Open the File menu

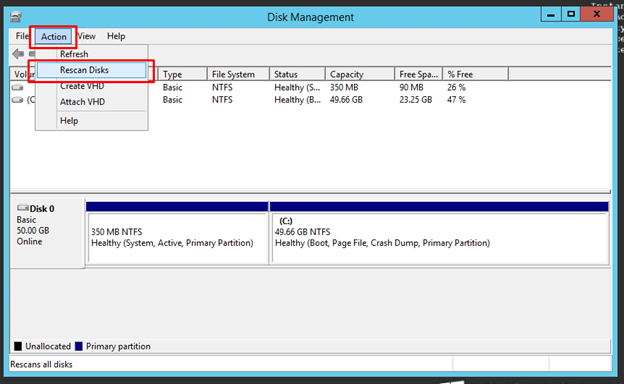point(22,36)
